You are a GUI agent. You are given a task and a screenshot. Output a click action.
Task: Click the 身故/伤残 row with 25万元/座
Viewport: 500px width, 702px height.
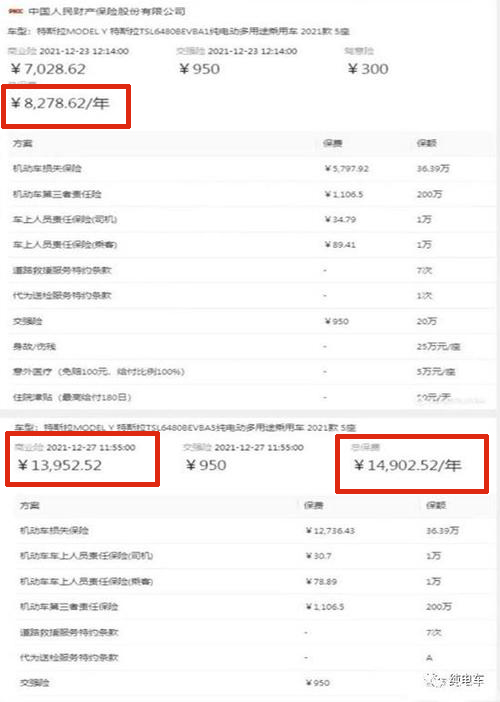click(251, 346)
